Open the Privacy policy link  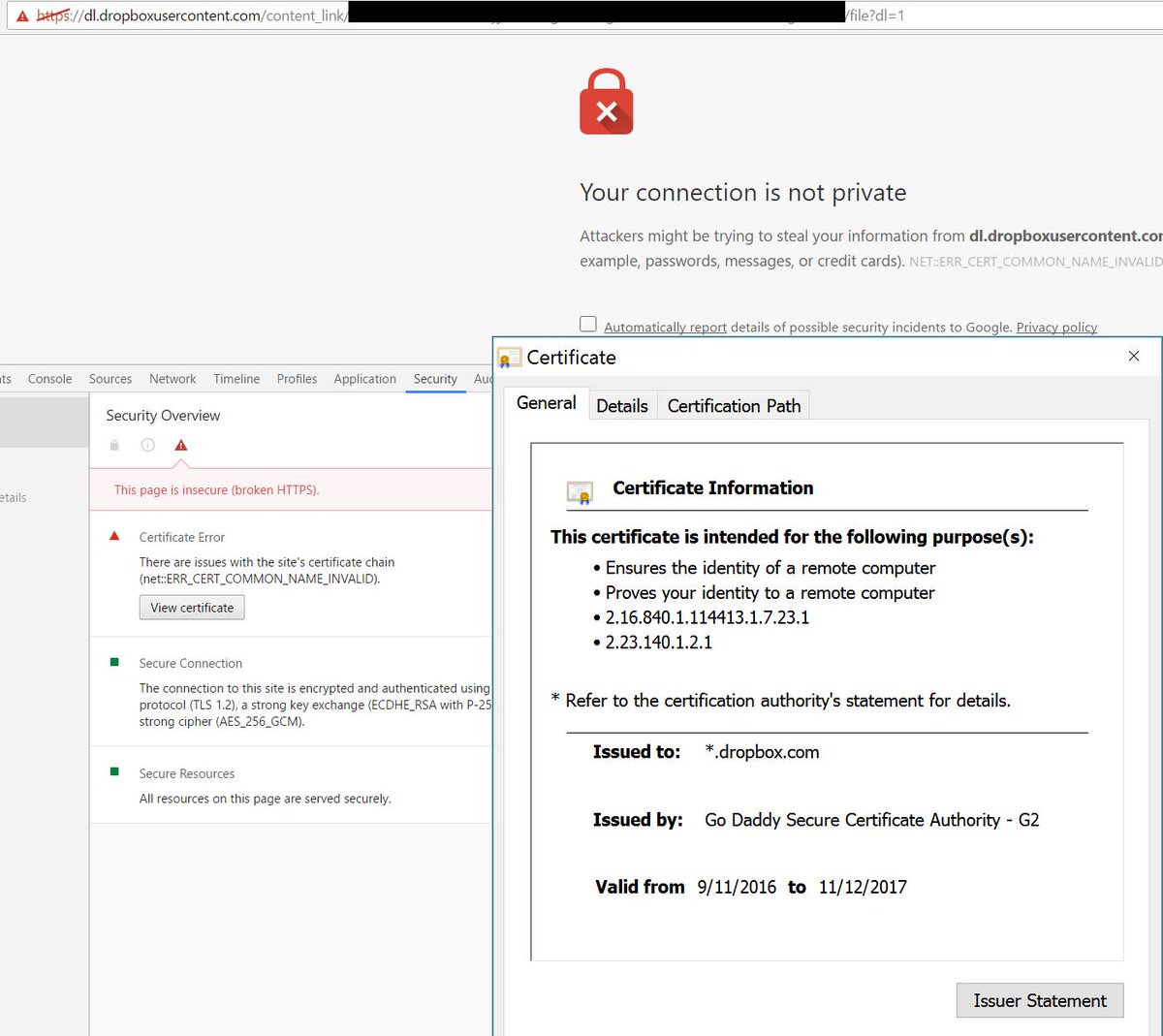pyautogui.click(x=1056, y=328)
